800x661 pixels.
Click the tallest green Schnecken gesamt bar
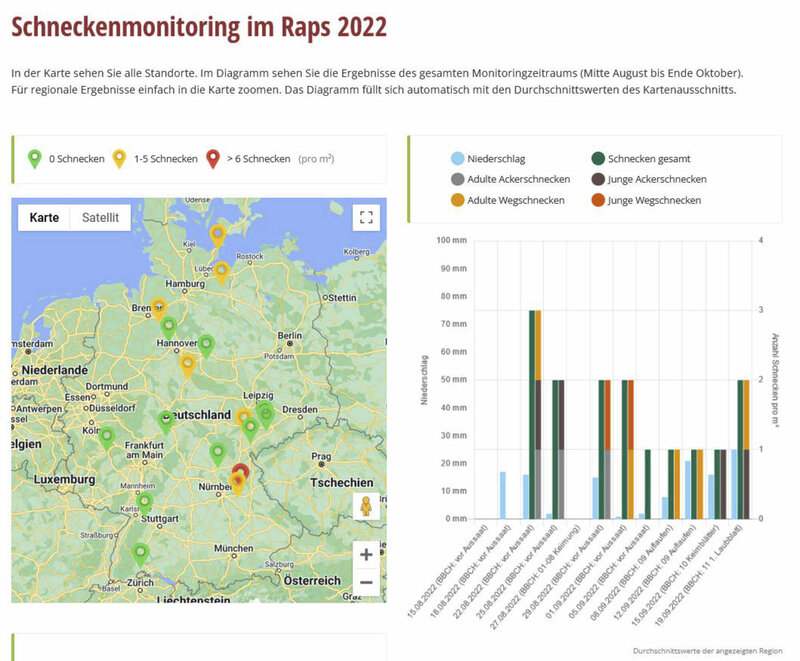coord(532,415)
